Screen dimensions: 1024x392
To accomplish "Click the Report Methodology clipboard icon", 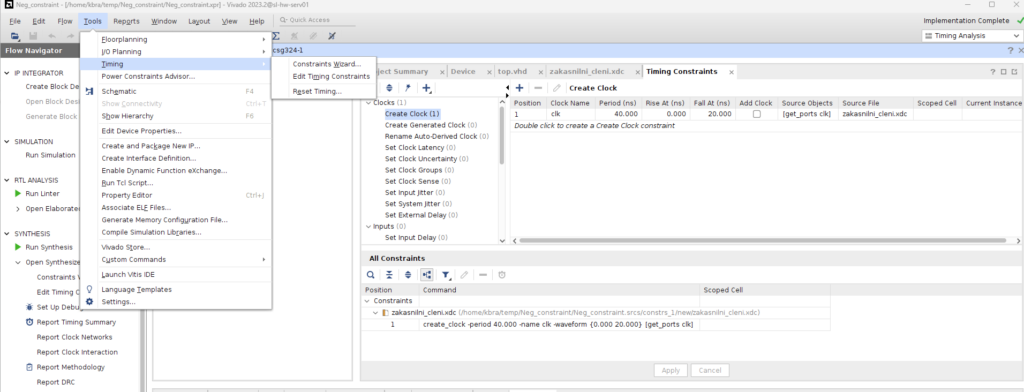I will coord(29,367).
